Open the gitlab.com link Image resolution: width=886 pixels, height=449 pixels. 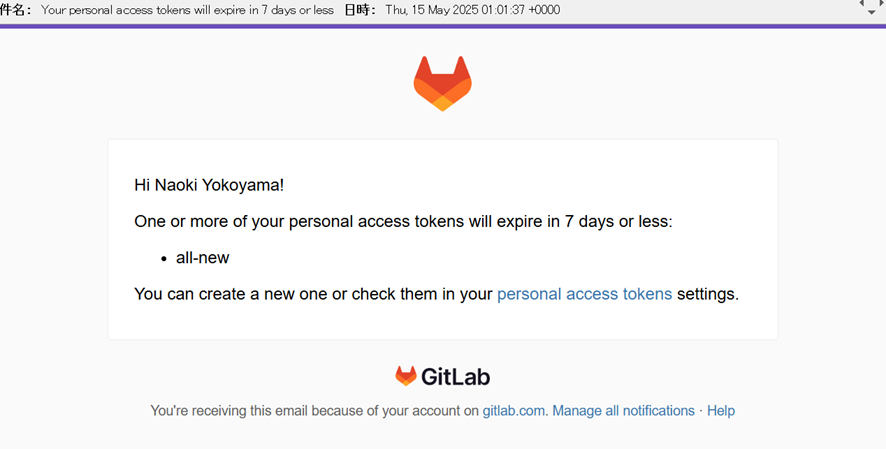514,411
